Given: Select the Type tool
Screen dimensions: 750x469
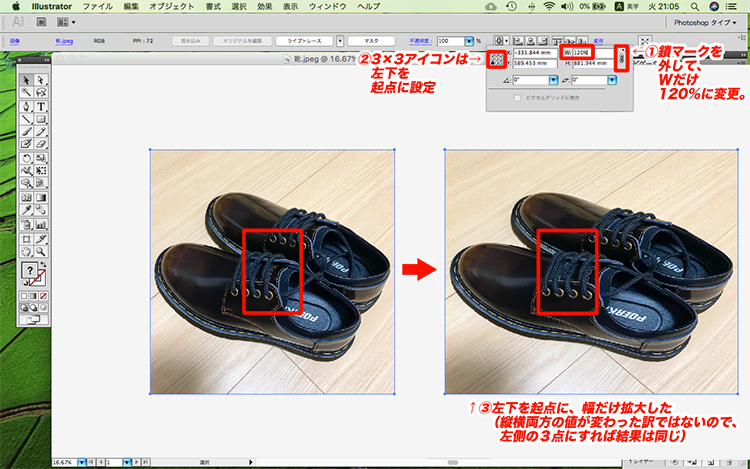Looking at the screenshot, I should pyautogui.click(x=41, y=106).
